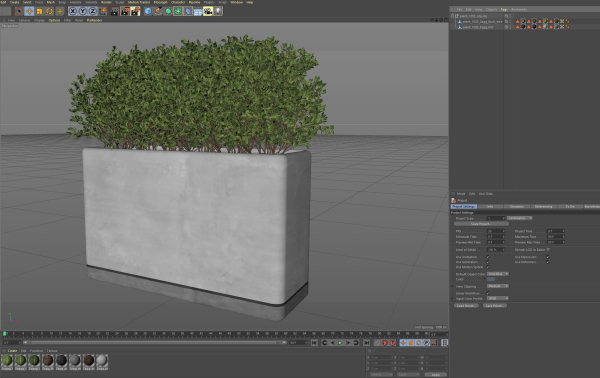Toggle the Use Motion System checkbox
This screenshot has width=600, height=378.
488,267
